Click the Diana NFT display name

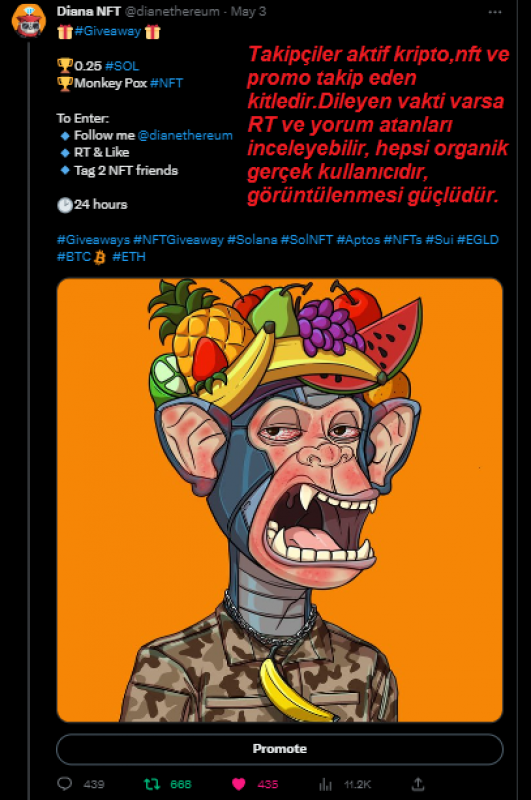click(x=89, y=11)
